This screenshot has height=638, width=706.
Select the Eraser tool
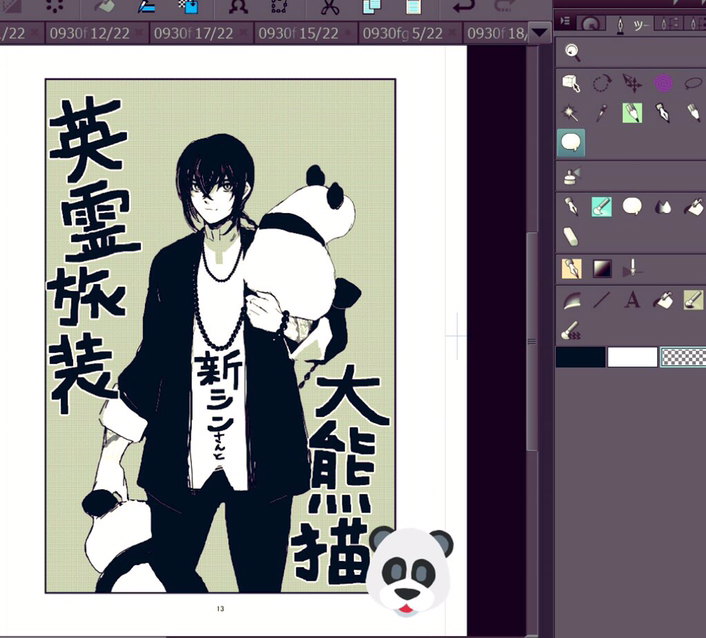[570, 237]
